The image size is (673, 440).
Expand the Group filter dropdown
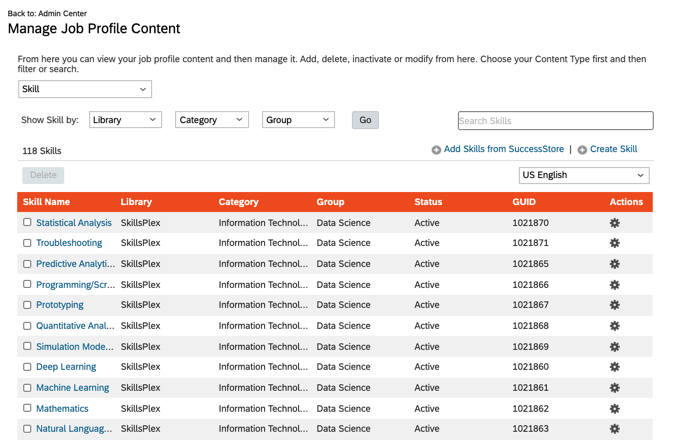tap(298, 120)
